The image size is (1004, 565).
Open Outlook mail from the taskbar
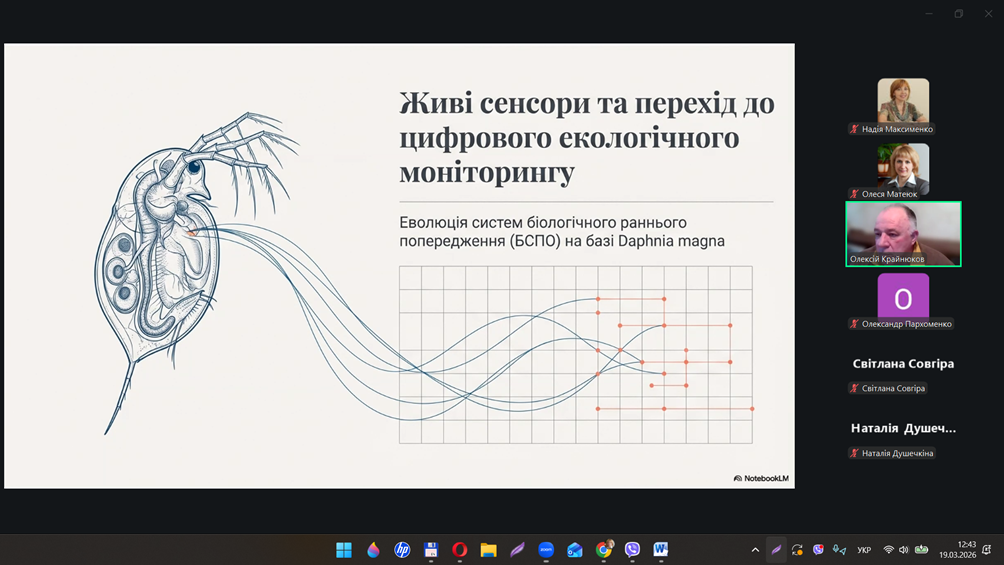coord(575,549)
